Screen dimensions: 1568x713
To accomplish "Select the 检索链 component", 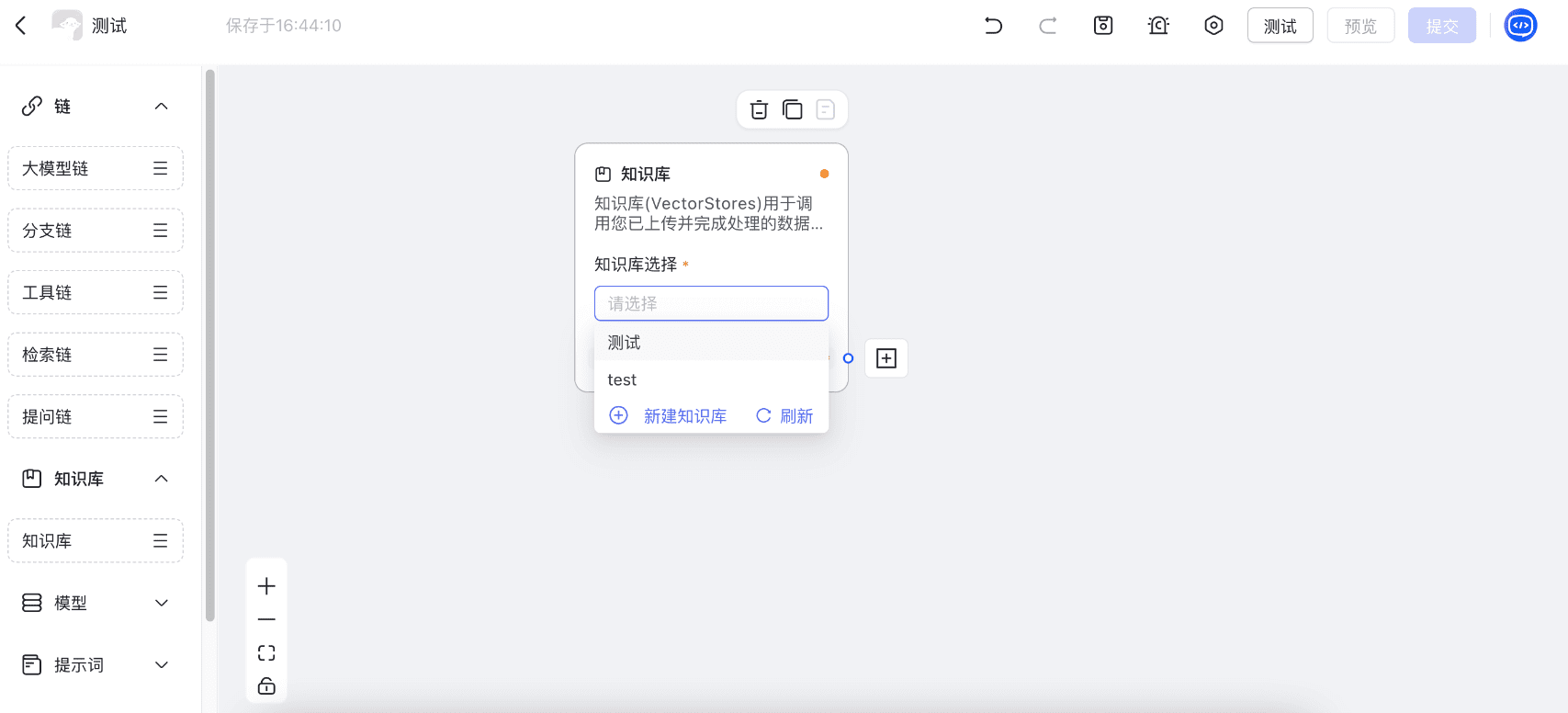I will coord(96,355).
